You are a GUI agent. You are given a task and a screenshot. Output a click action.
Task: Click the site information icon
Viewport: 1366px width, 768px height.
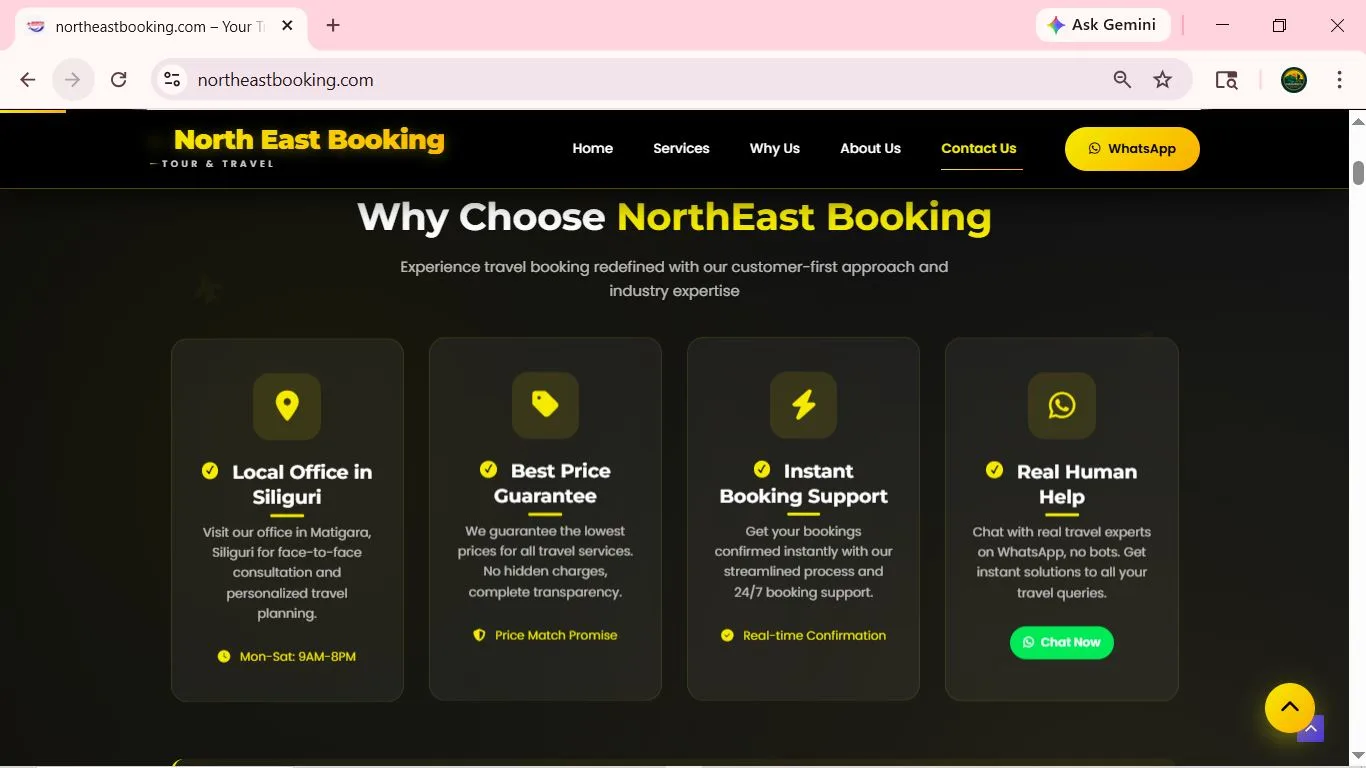(x=173, y=80)
